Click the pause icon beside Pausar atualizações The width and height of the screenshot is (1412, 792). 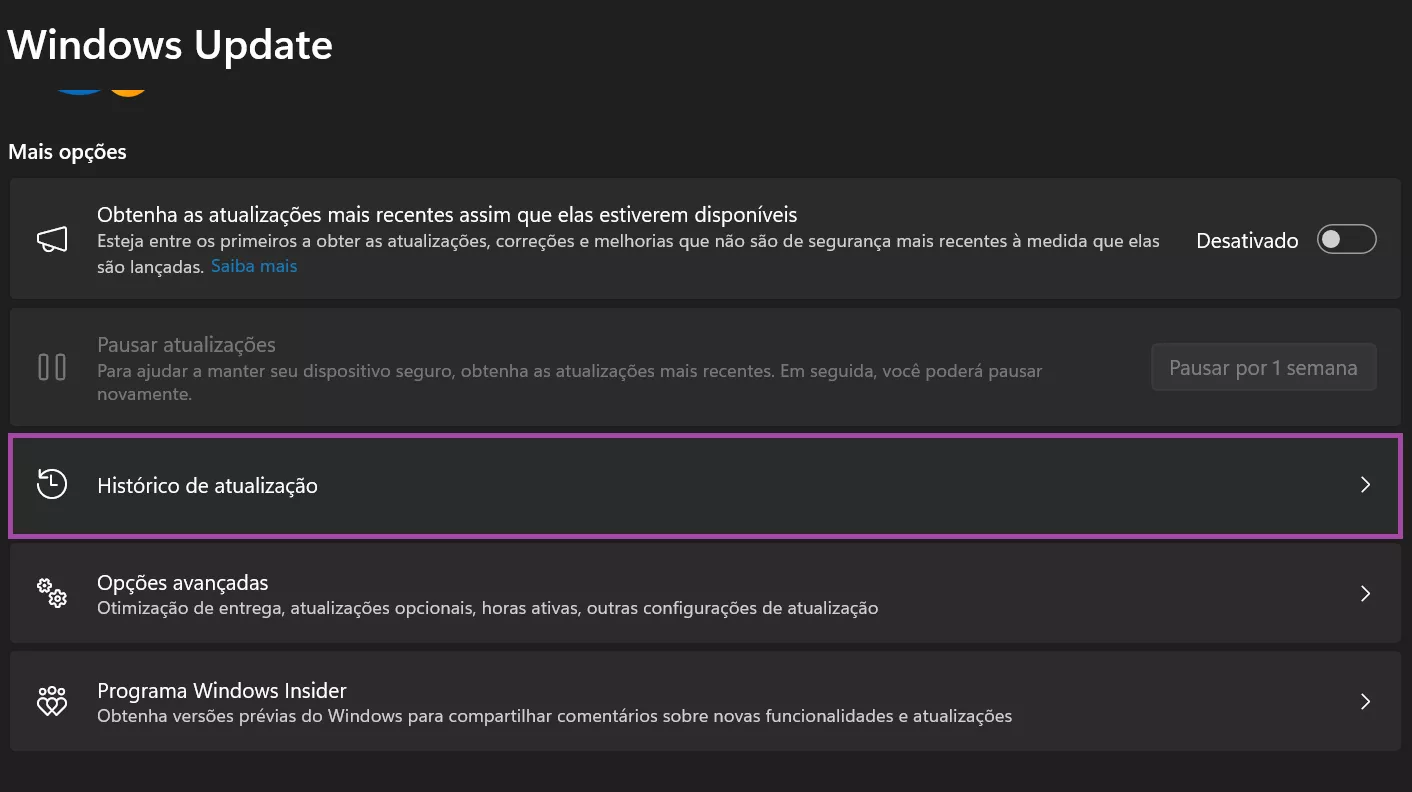[52, 367]
